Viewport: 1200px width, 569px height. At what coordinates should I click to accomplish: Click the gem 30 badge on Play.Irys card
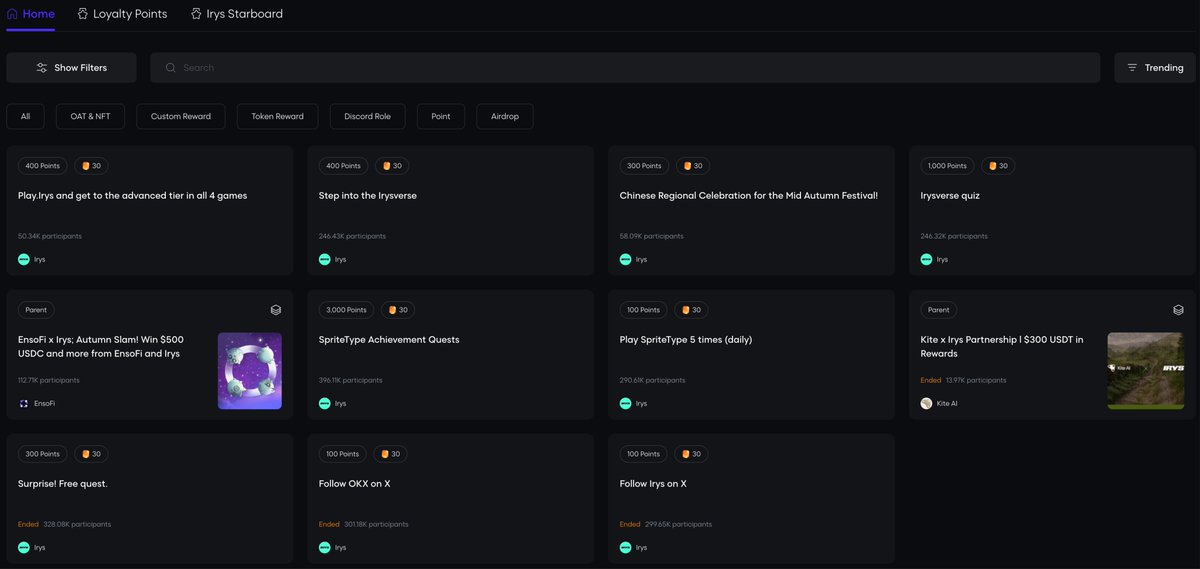tap(91, 166)
